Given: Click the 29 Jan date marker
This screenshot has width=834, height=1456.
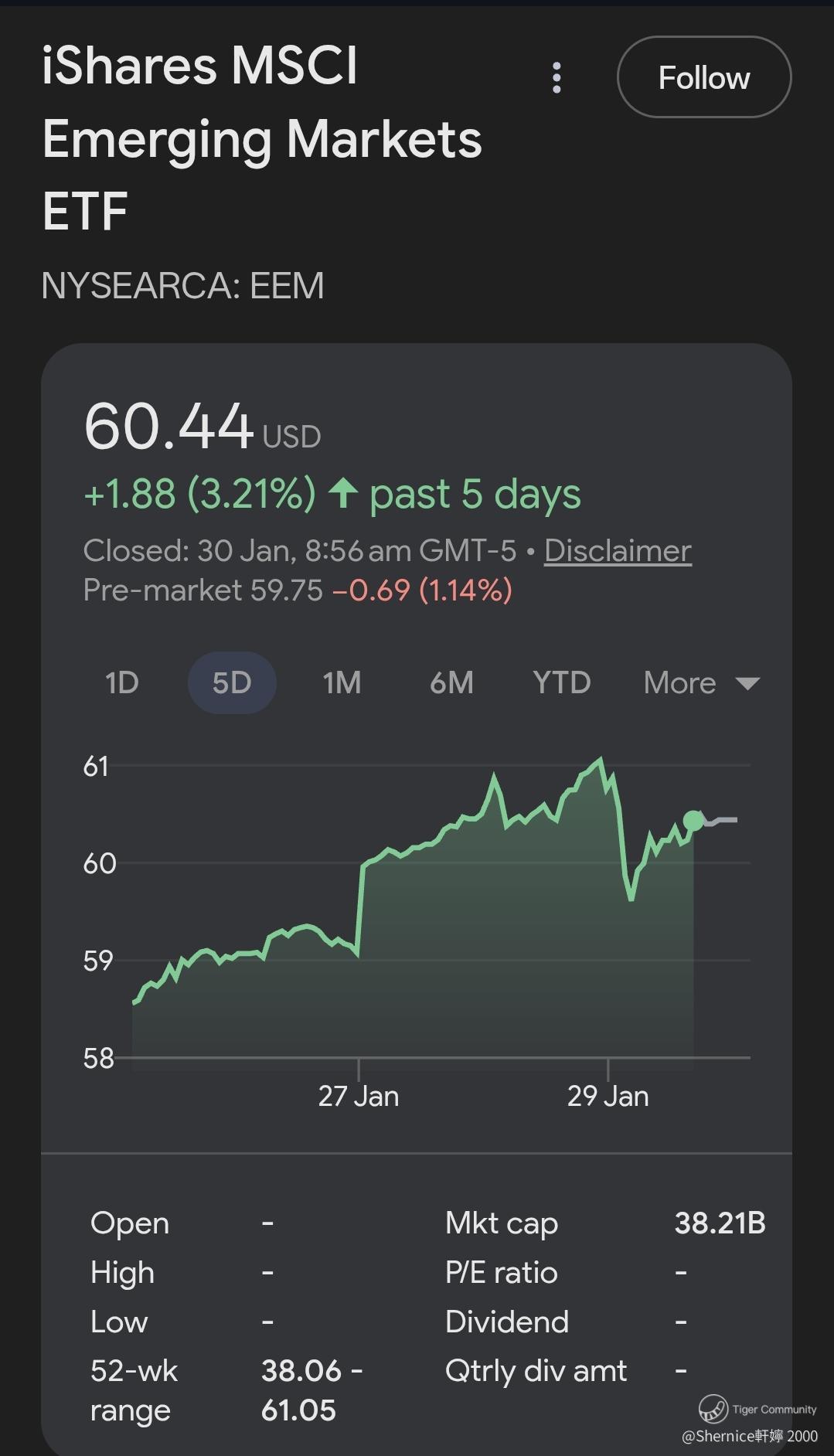Looking at the screenshot, I should click(x=608, y=1096).
